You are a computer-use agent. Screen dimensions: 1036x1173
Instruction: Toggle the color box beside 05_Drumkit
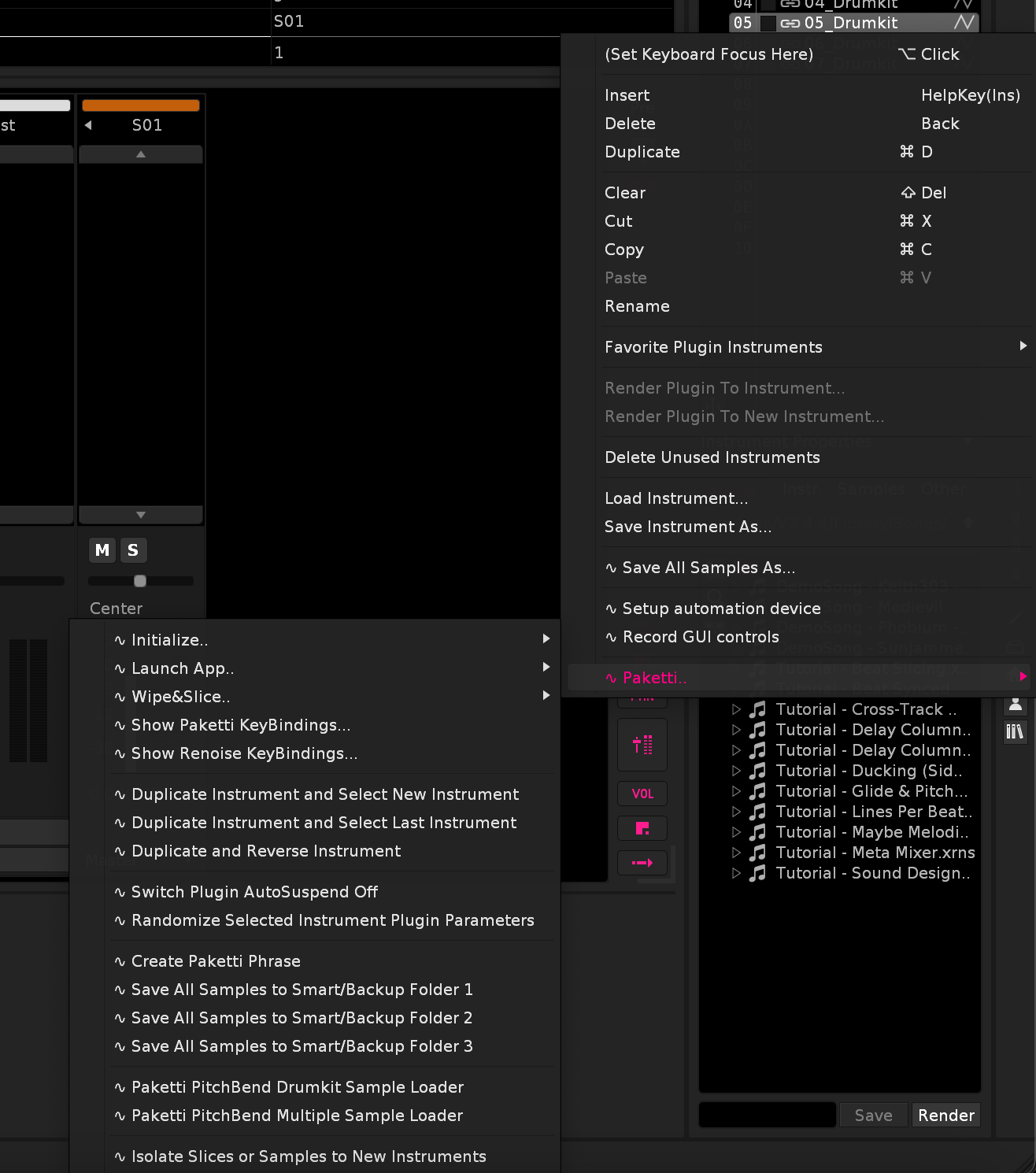click(x=768, y=24)
